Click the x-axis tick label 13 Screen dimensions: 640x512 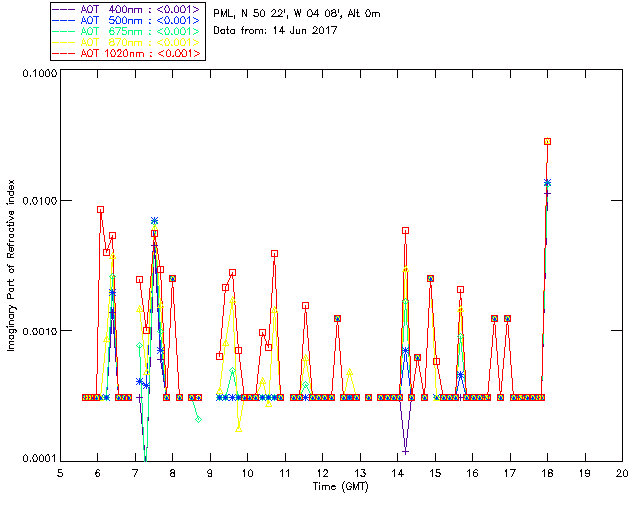tap(360, 473)
